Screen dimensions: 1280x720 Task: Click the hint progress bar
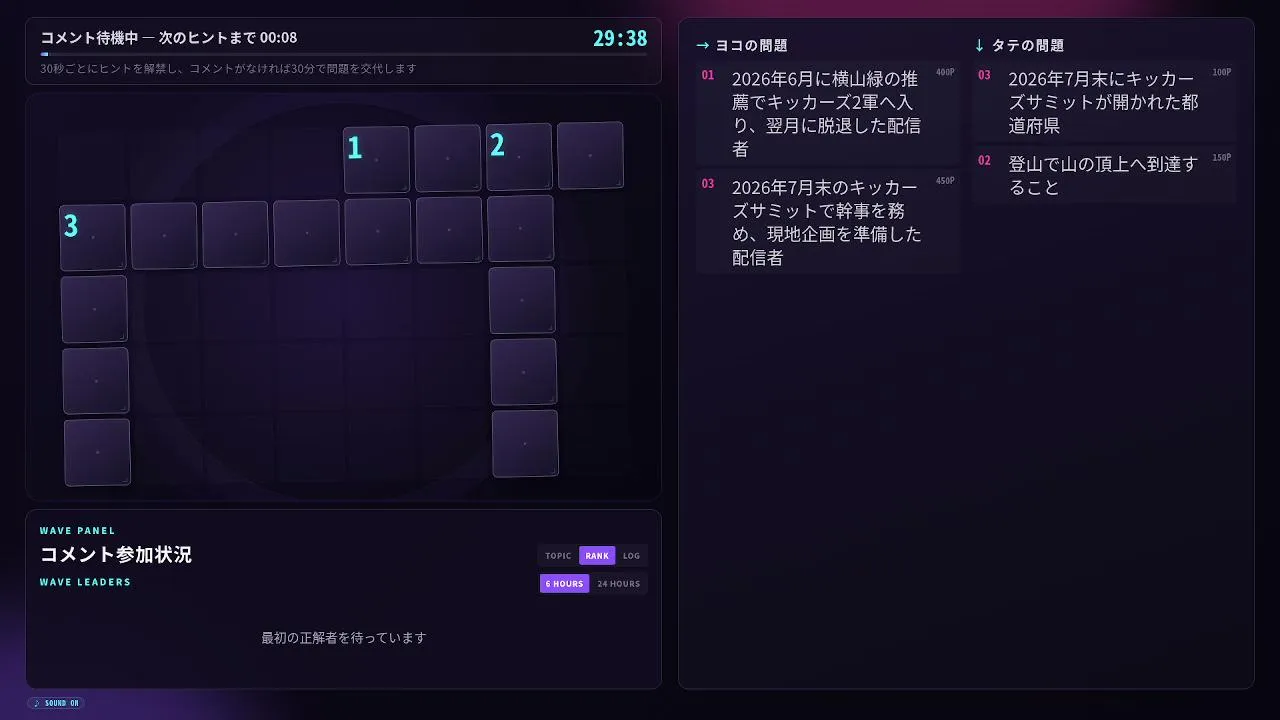[343, 54]
